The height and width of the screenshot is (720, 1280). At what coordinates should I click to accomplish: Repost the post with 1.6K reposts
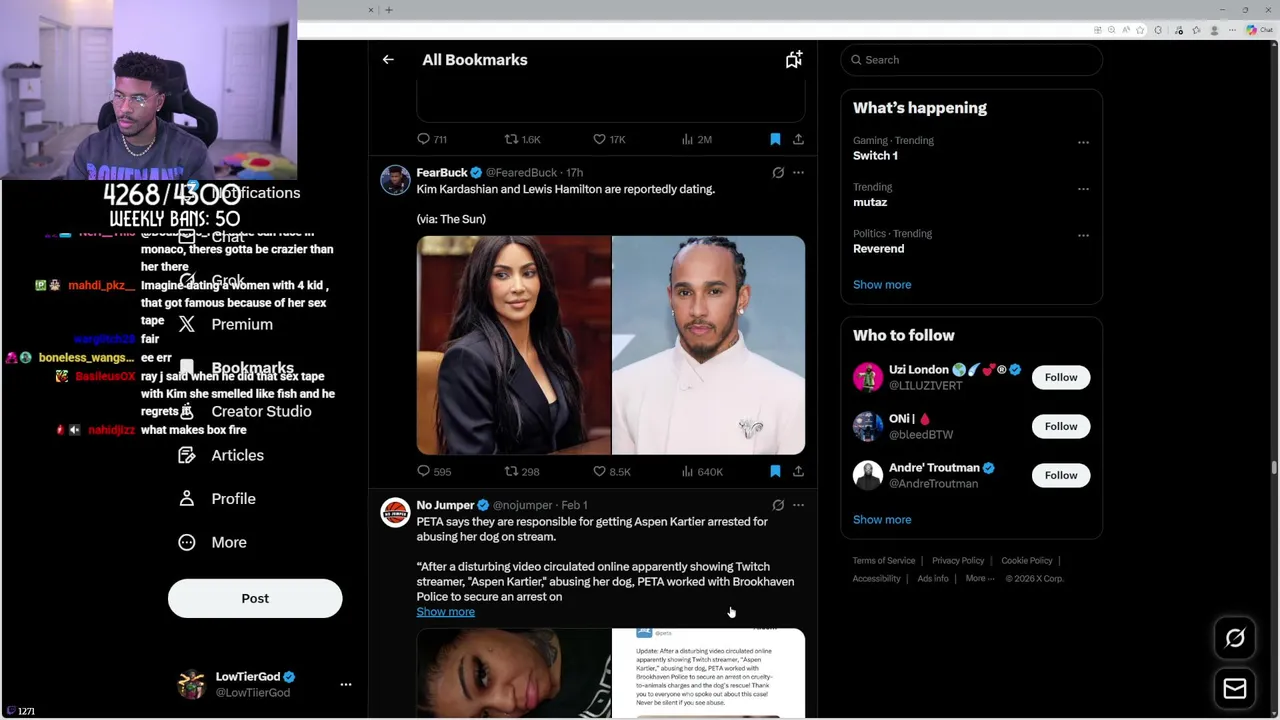[x=522, y=139]
